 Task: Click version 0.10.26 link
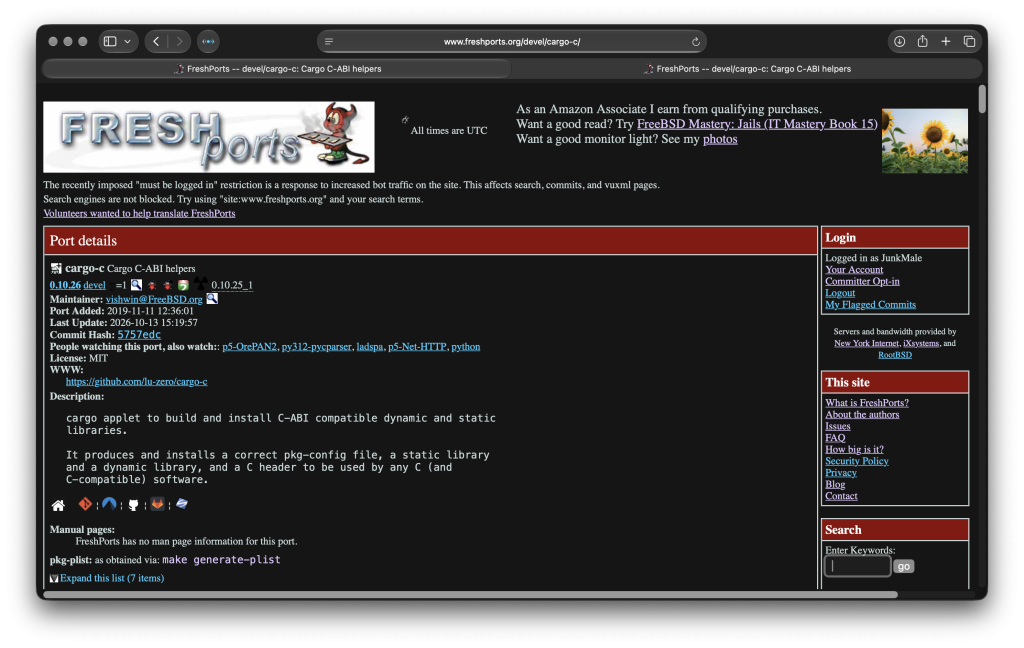[x=65, y=285]
